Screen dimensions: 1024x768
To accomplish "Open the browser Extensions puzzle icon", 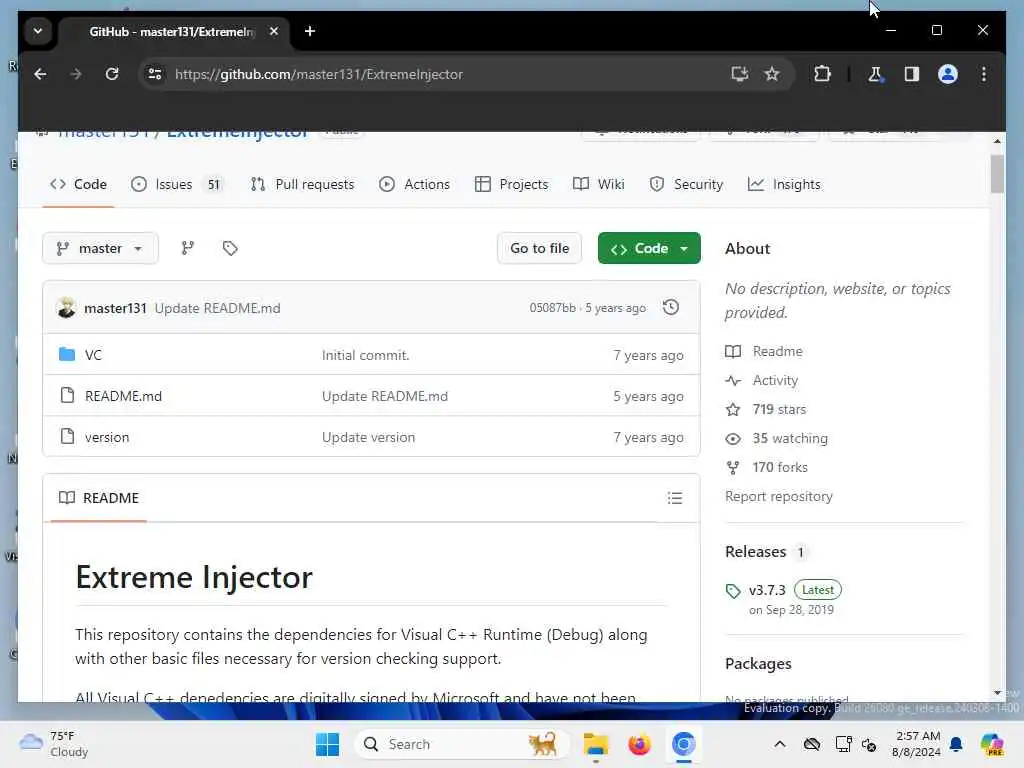I will [822, 74].
